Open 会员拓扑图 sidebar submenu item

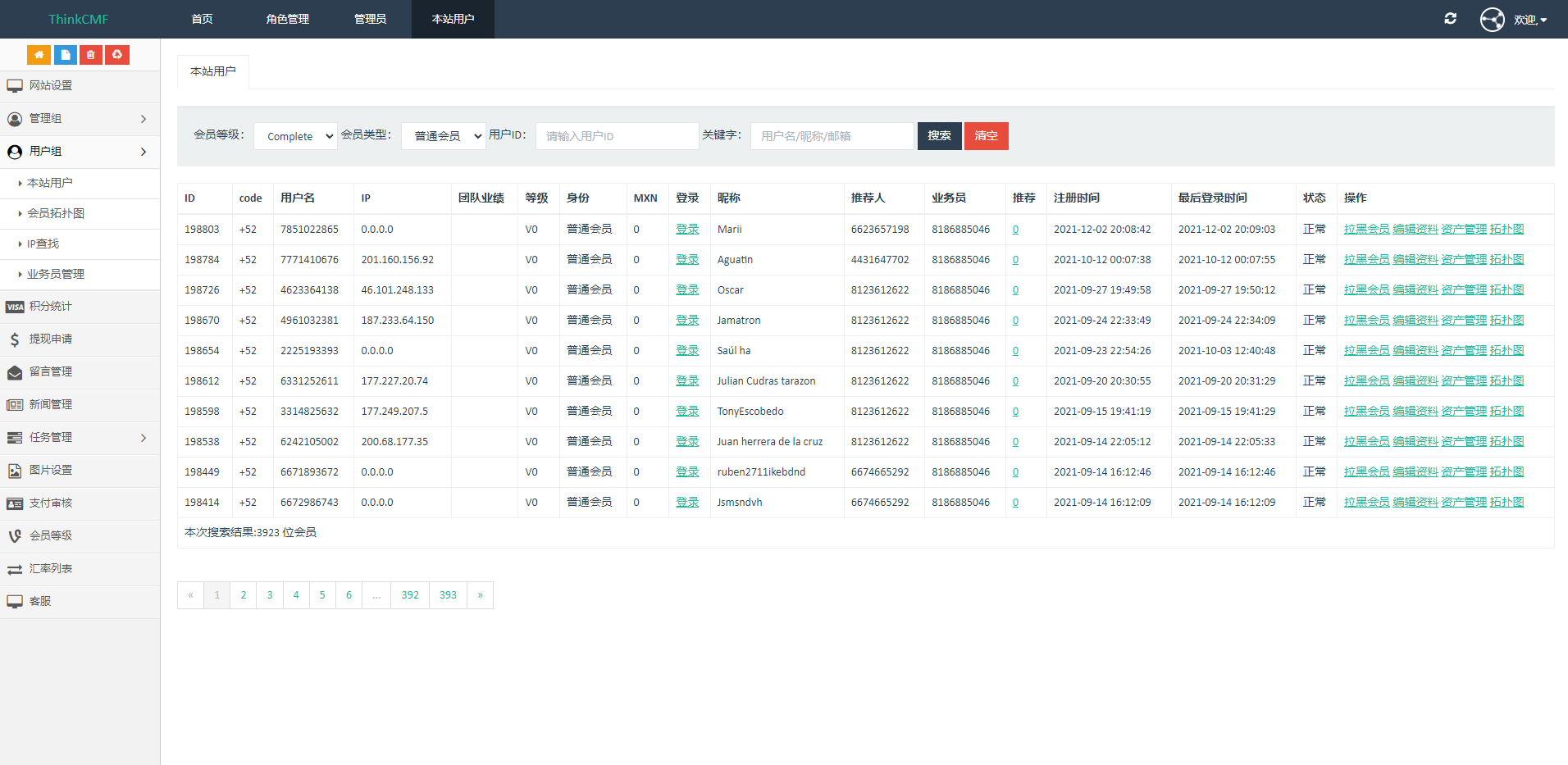pos(56,213)
